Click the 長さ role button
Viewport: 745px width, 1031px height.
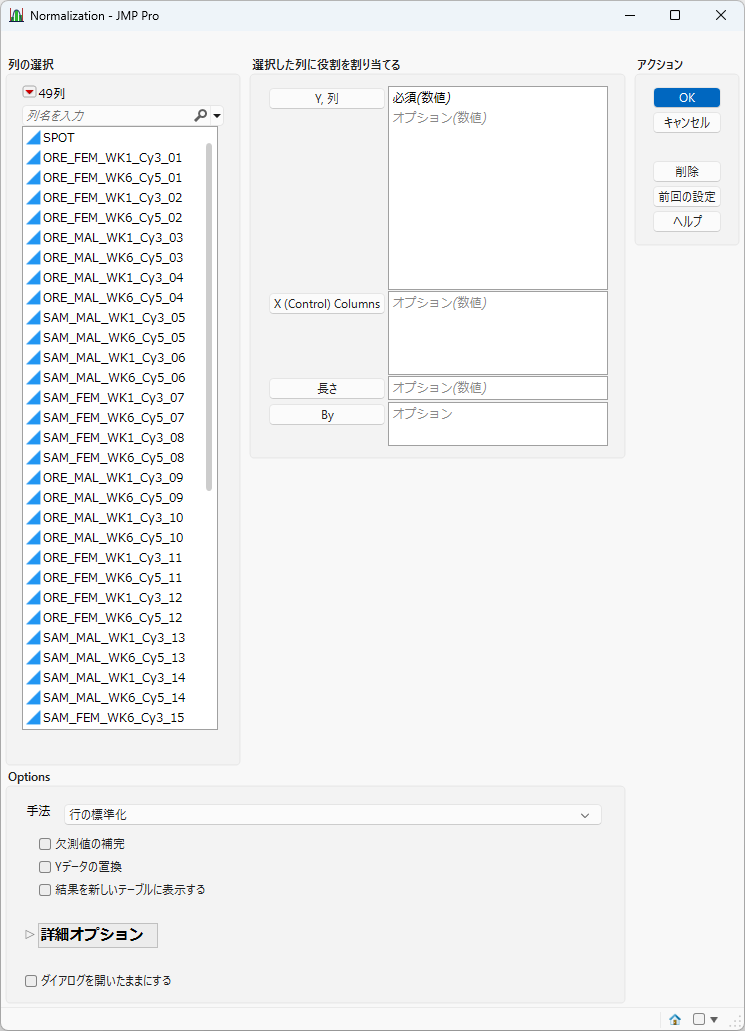327,389
